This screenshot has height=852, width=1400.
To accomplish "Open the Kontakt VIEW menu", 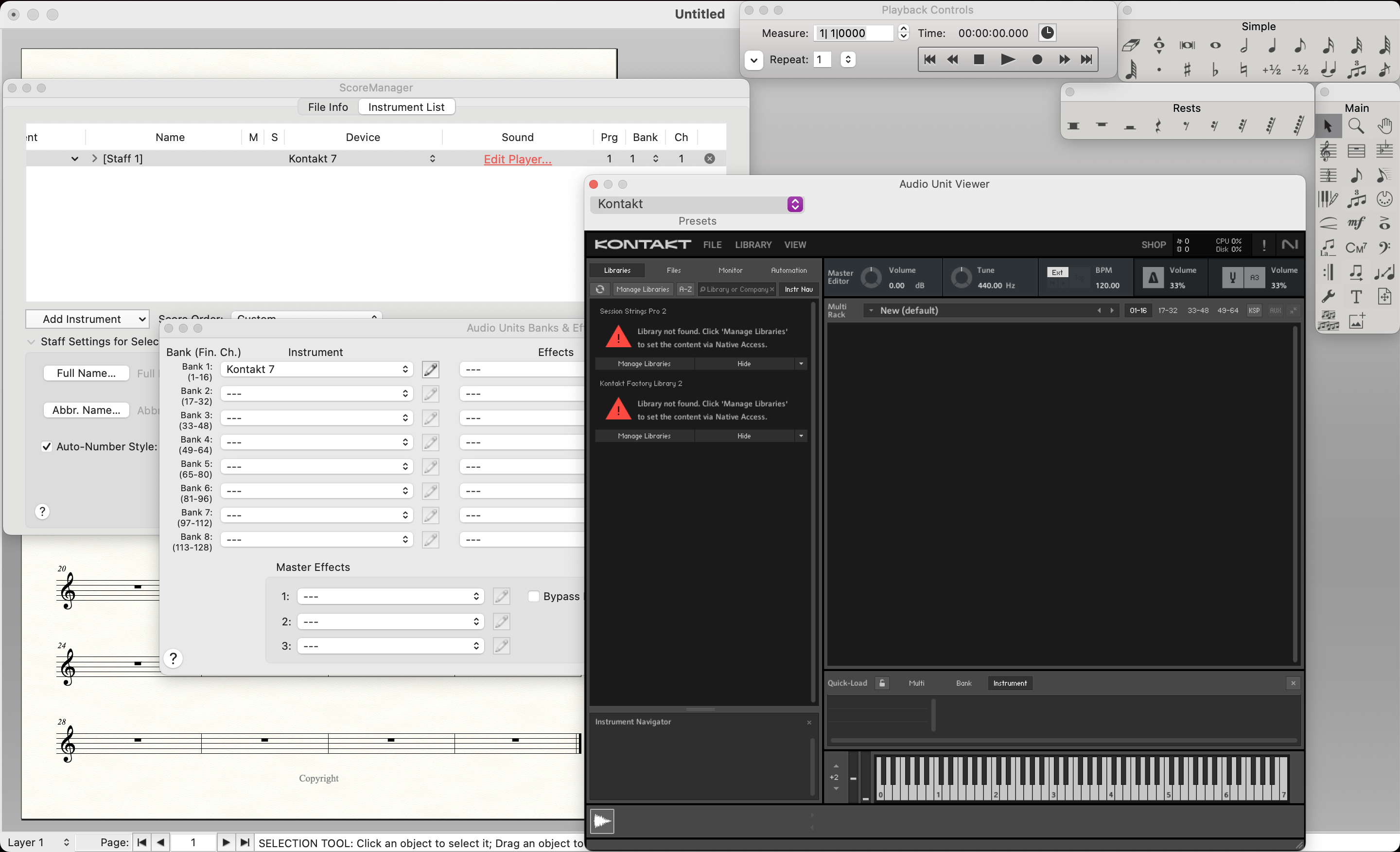I will pyautogui.click(x=795, y=245).
